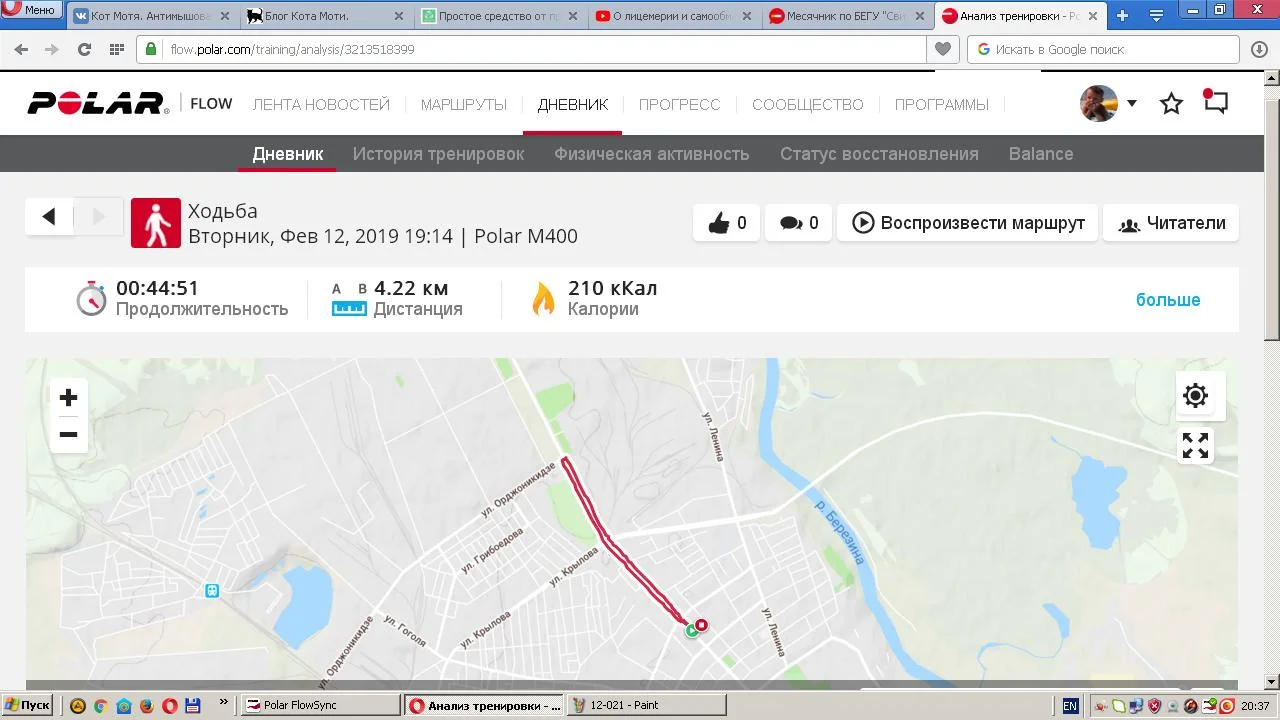Zoom in on the map

68,398
